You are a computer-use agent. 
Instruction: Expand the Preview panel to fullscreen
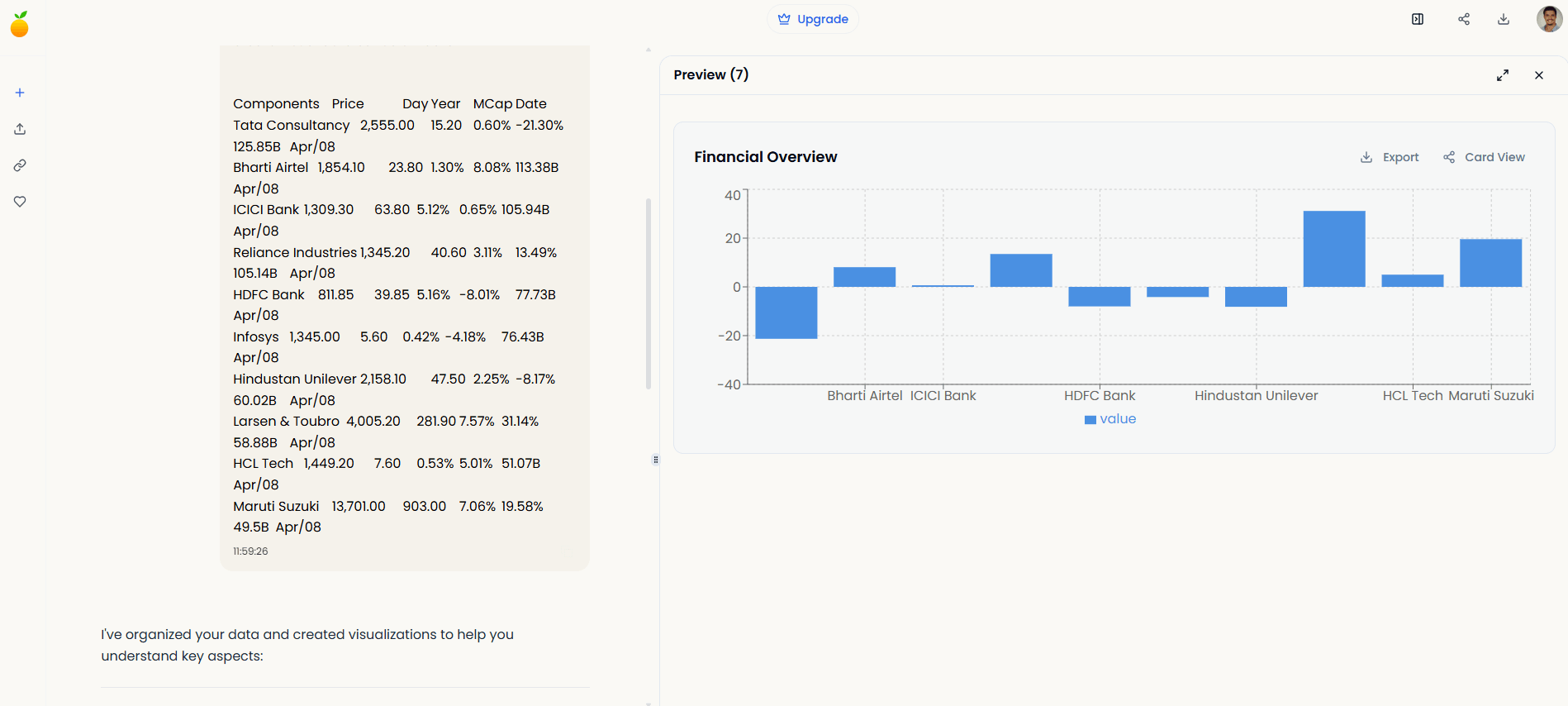1503,75
